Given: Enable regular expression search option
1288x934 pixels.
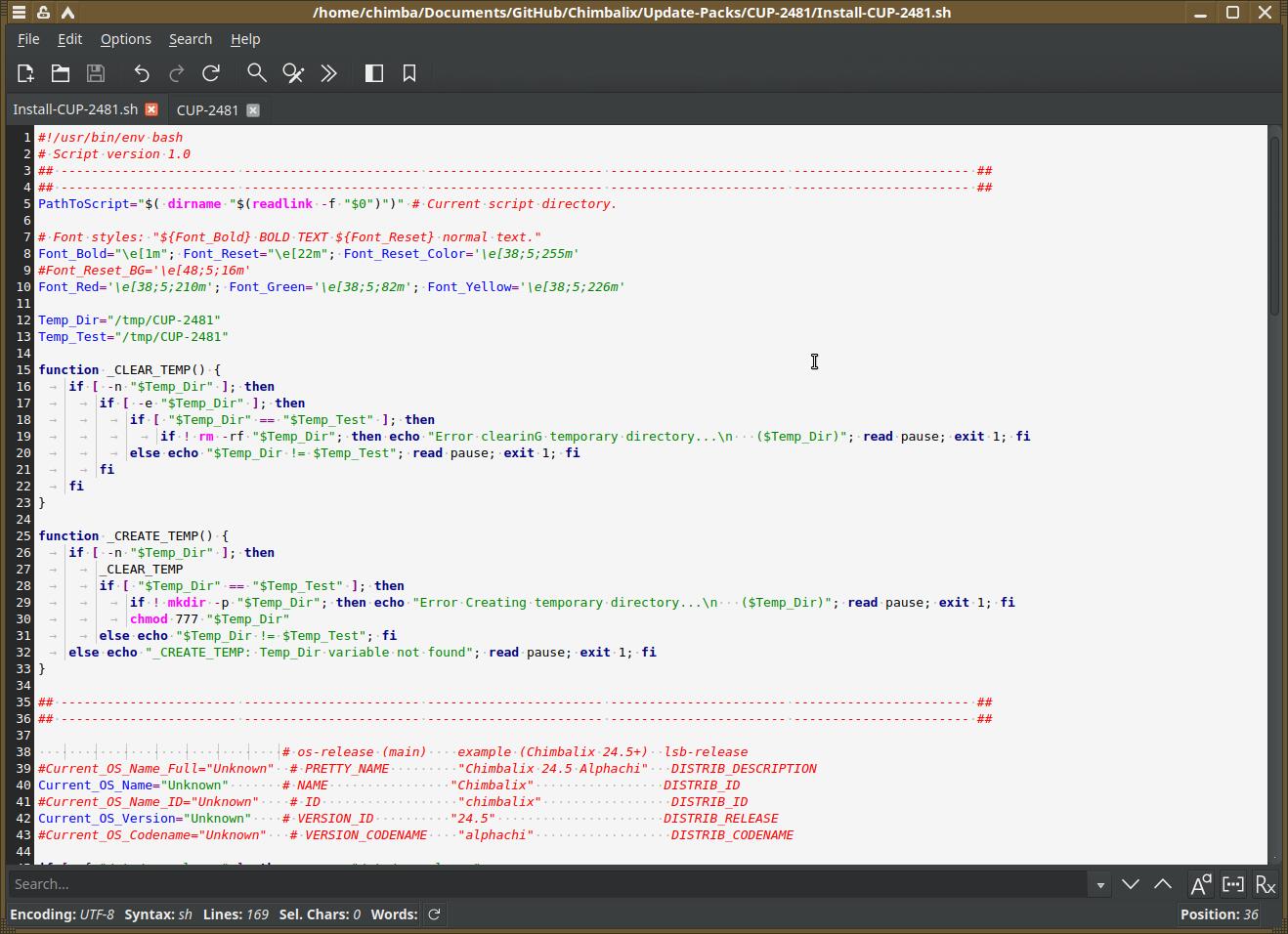Looking at the screenshot, I should tap(1266, 884).
